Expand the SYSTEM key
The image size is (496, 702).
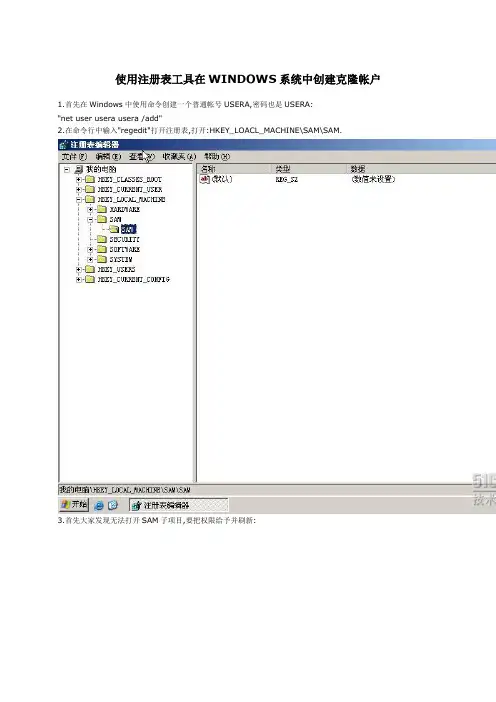tap(90, 259)
